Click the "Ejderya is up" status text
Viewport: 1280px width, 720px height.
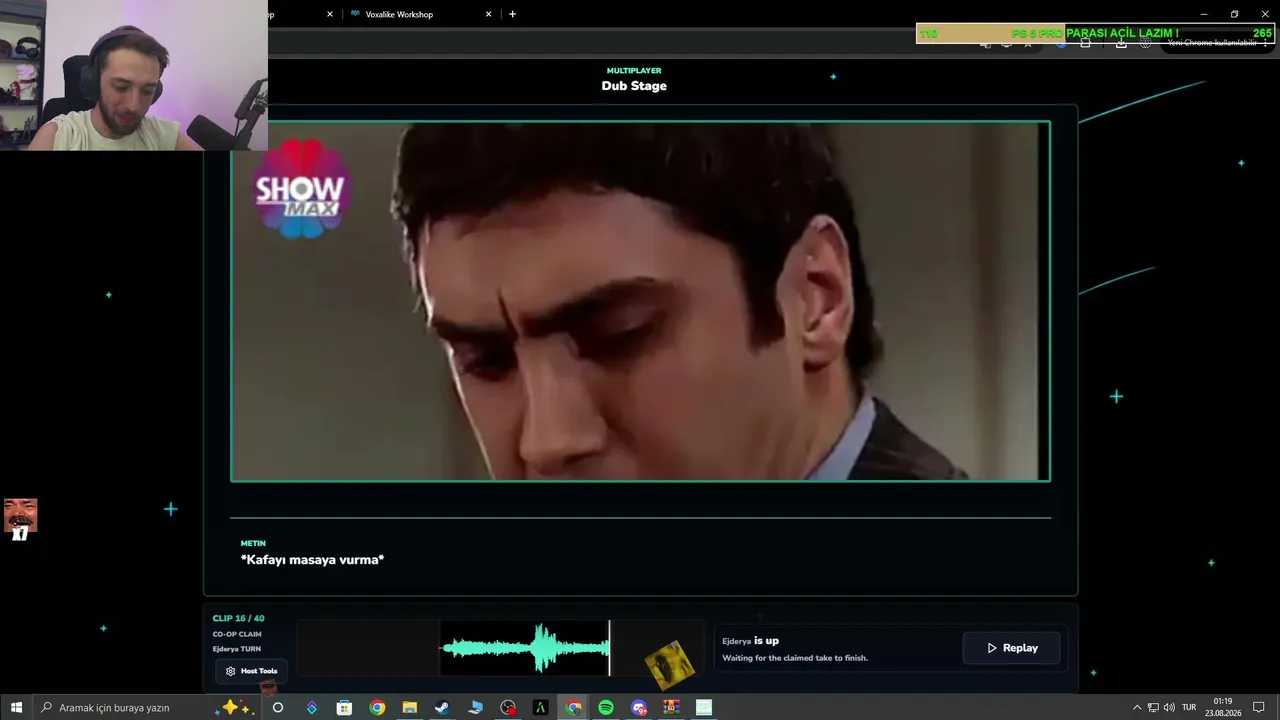(750, 641)
